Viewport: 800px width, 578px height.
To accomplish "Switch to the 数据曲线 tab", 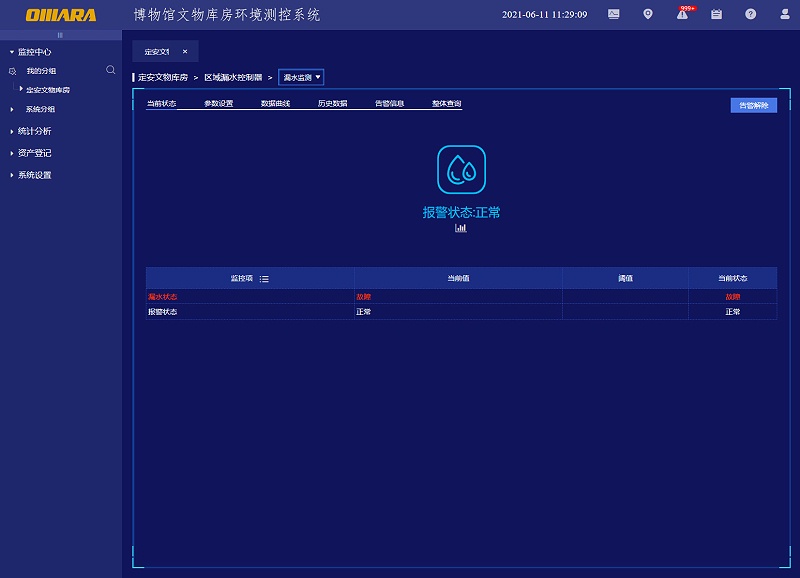I will [275, 104].
